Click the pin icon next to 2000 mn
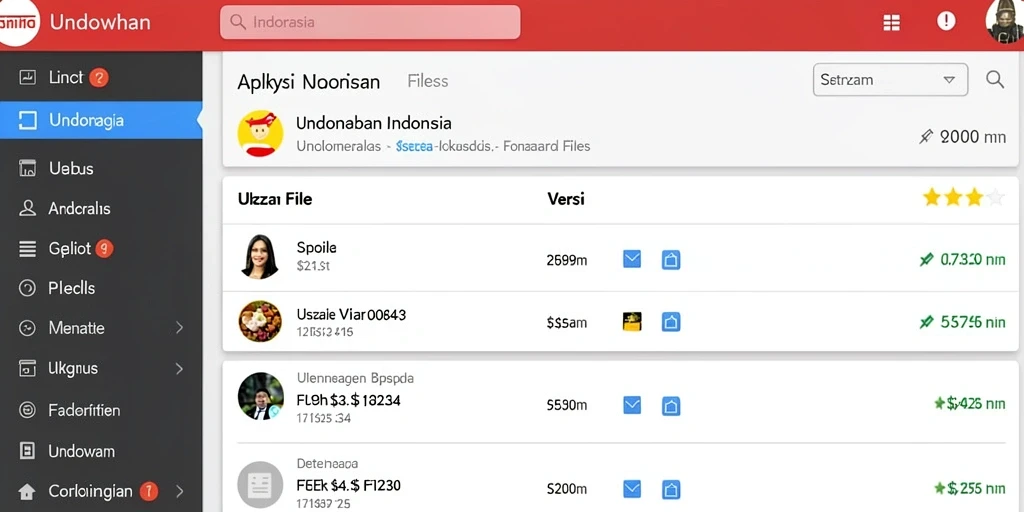Image resolution: width=1024 pixels, height=512 pixels. 925,136
